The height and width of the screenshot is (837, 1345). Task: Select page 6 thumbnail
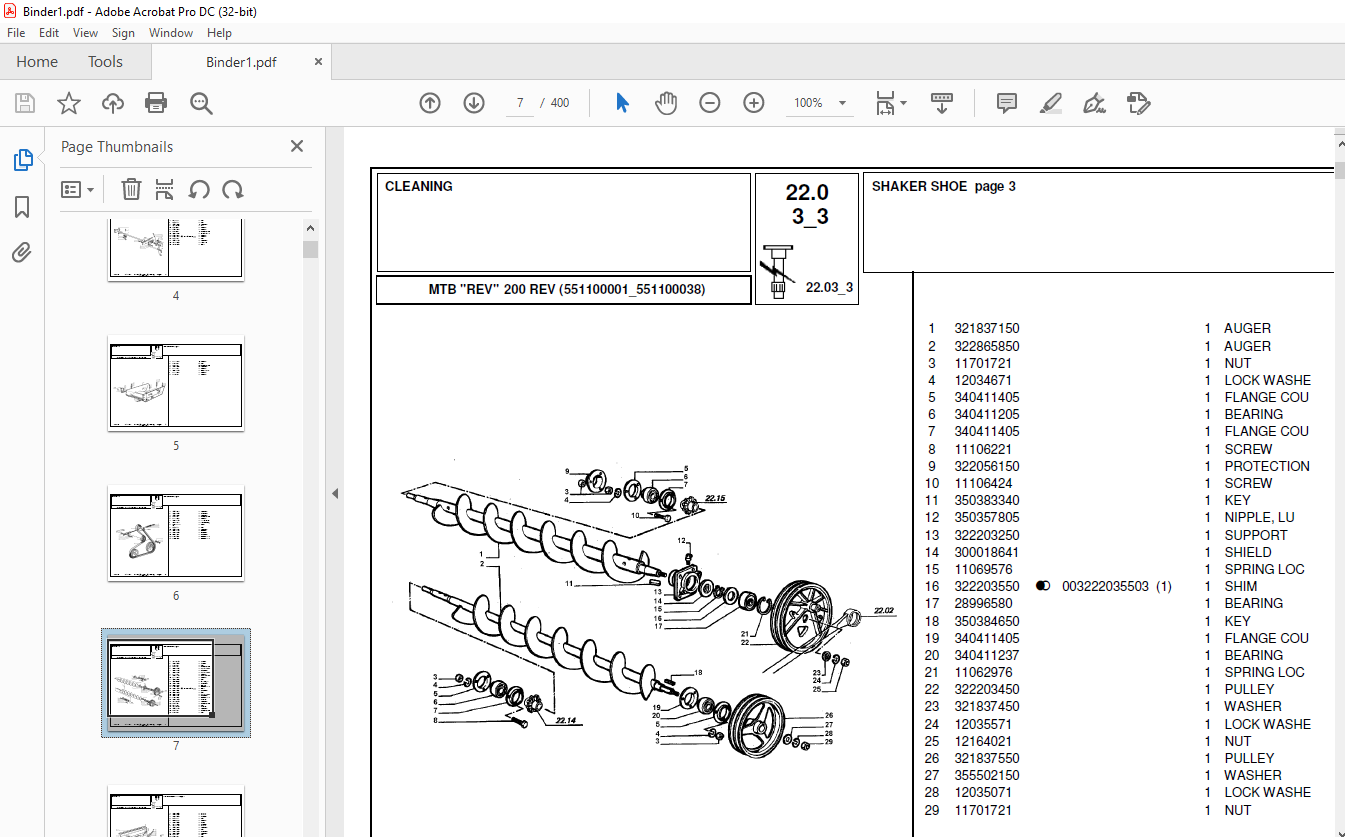pos(176,532)
